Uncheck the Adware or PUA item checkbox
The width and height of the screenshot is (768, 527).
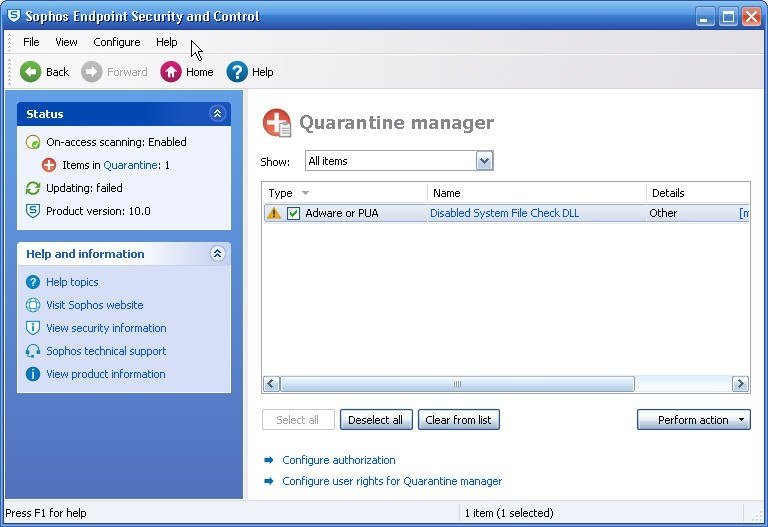[x=293, y=213]
